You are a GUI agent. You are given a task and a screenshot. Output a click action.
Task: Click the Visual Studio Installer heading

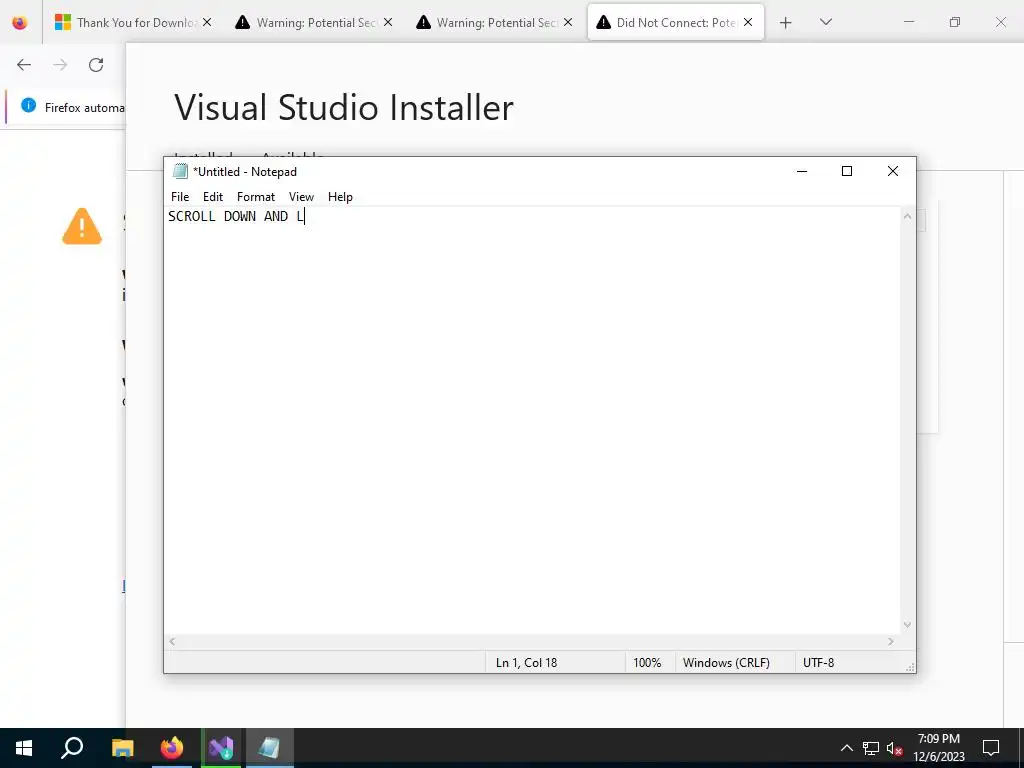click(x=344, y=107)
